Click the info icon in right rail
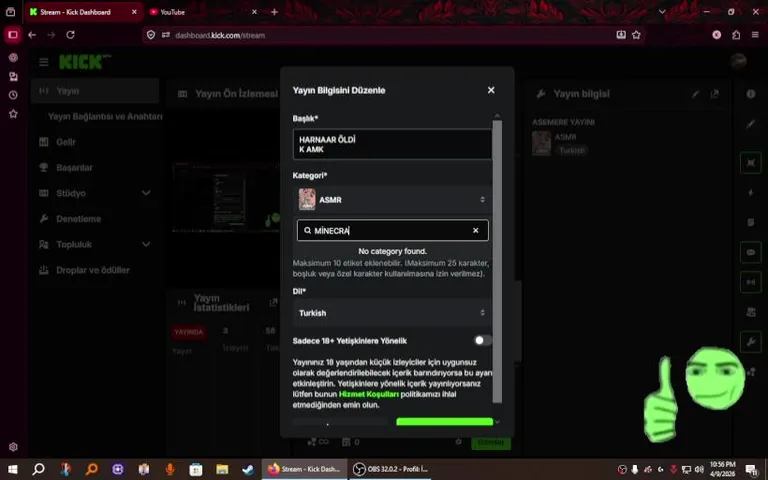Viewport: 768px width, 480px height. pos(751,94)
